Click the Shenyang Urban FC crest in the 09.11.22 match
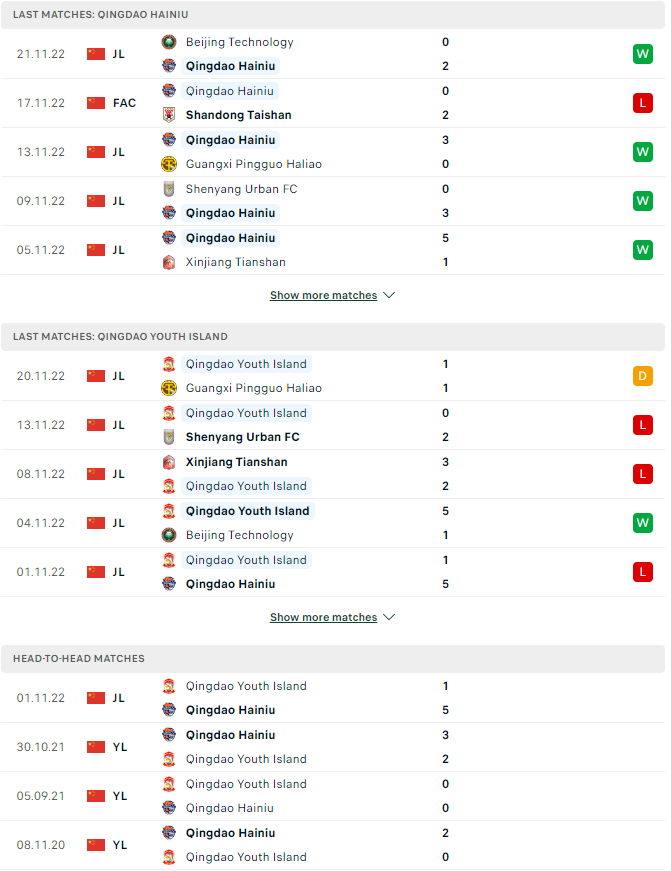 click(x=169, y=189)
